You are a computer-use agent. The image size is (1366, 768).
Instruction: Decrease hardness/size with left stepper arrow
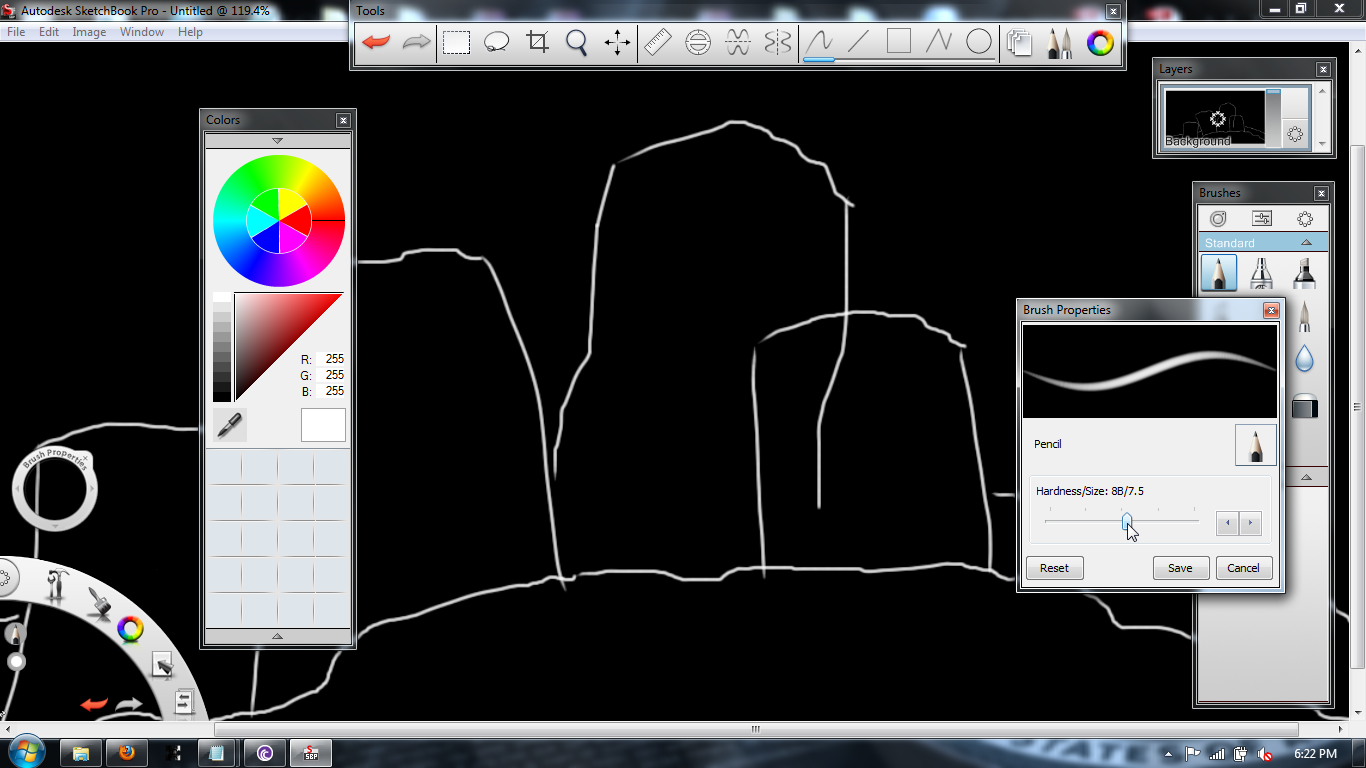(1227, 522)
